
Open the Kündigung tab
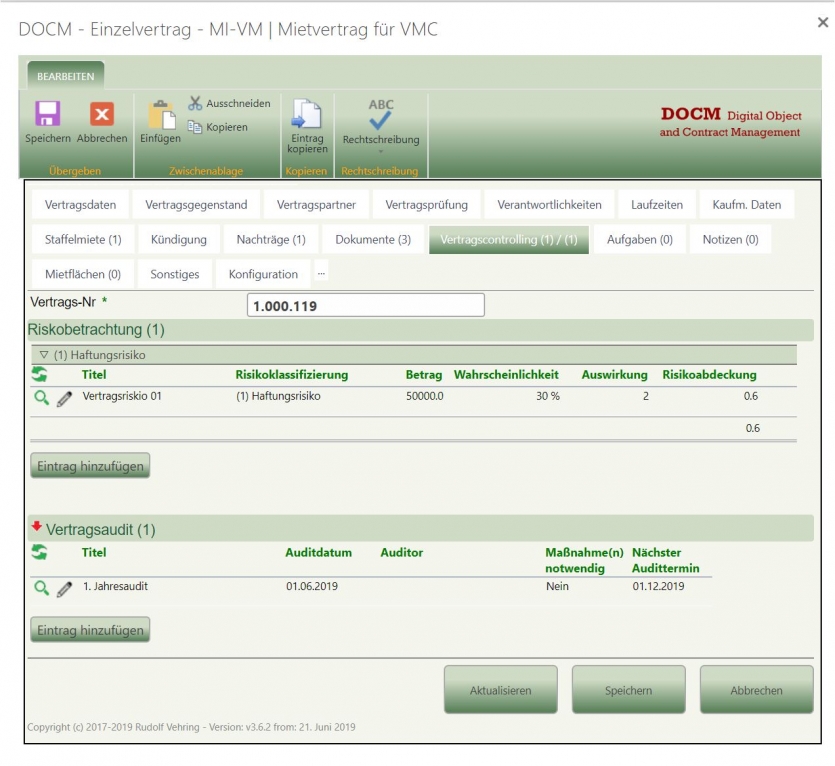(178, 239)
